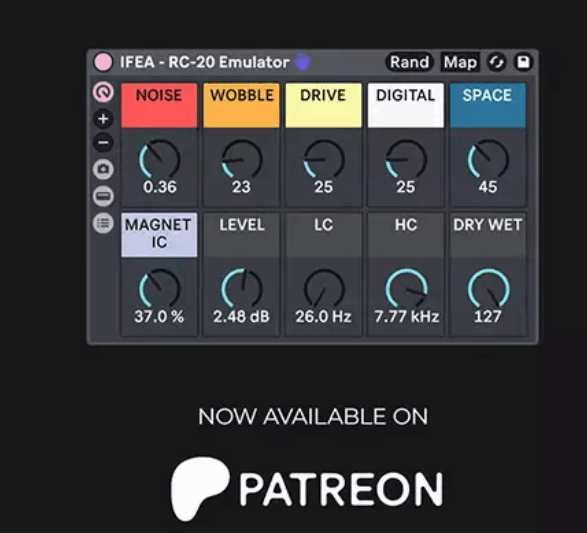Click the pink macro rack icon
This screenshot has height=533, width=587.
pos(103,92)
